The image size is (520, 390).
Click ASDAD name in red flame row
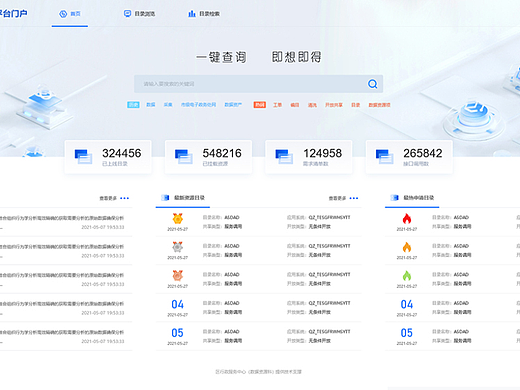[x=461, y=217]
